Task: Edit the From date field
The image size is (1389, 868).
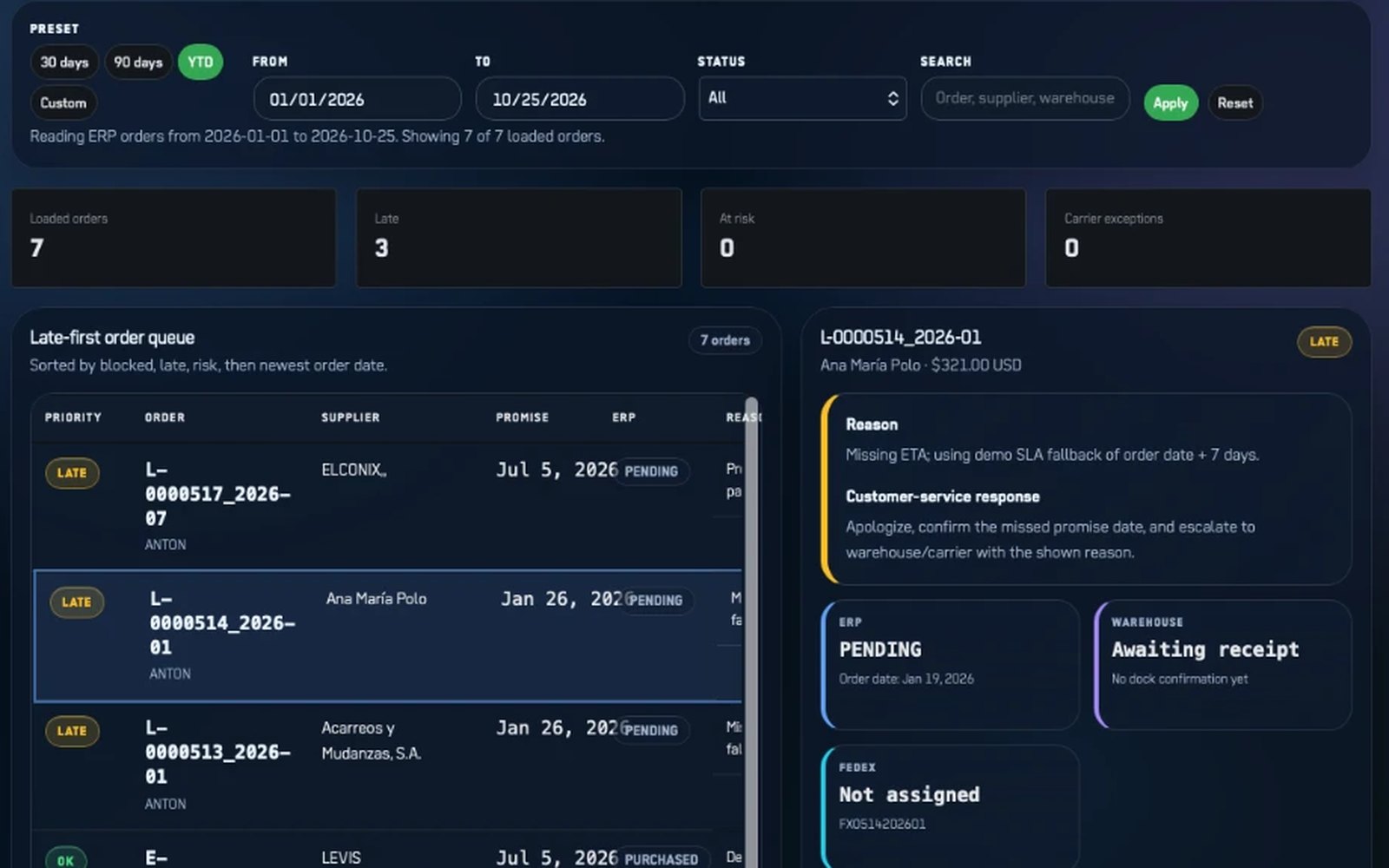Action: [357, 99]
